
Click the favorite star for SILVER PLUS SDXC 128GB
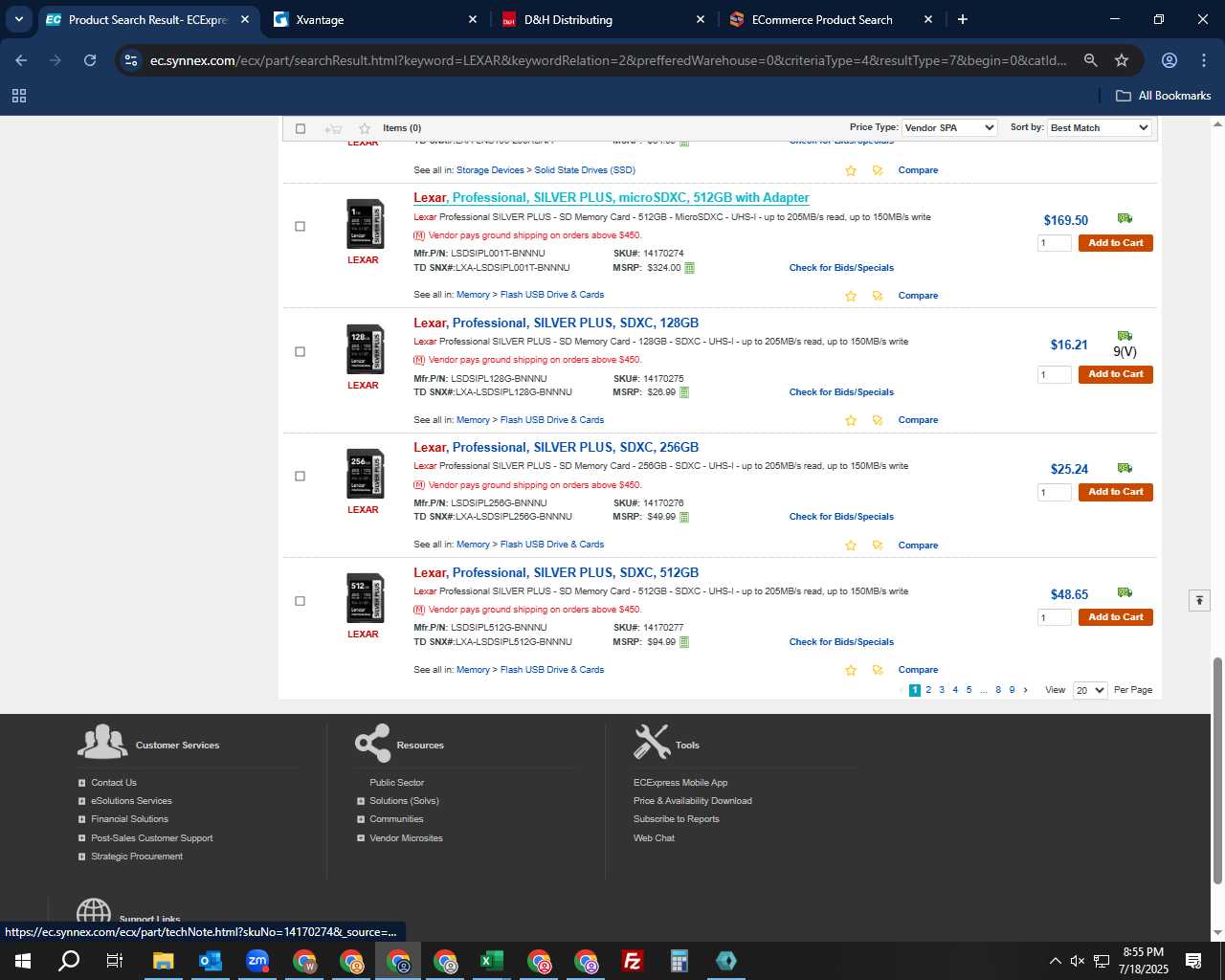coord(851,420)
